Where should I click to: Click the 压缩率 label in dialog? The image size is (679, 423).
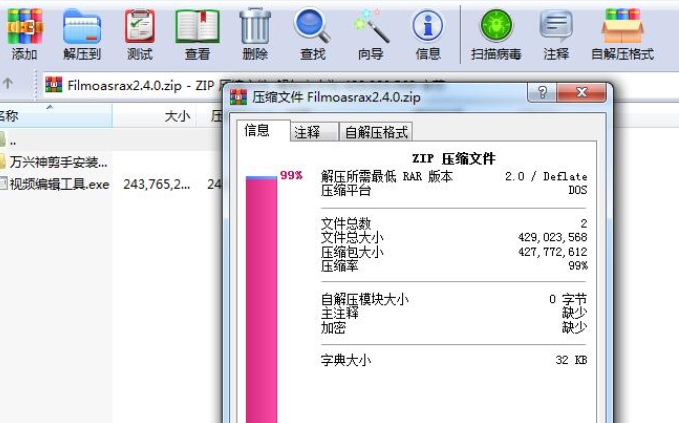[340, 266]
